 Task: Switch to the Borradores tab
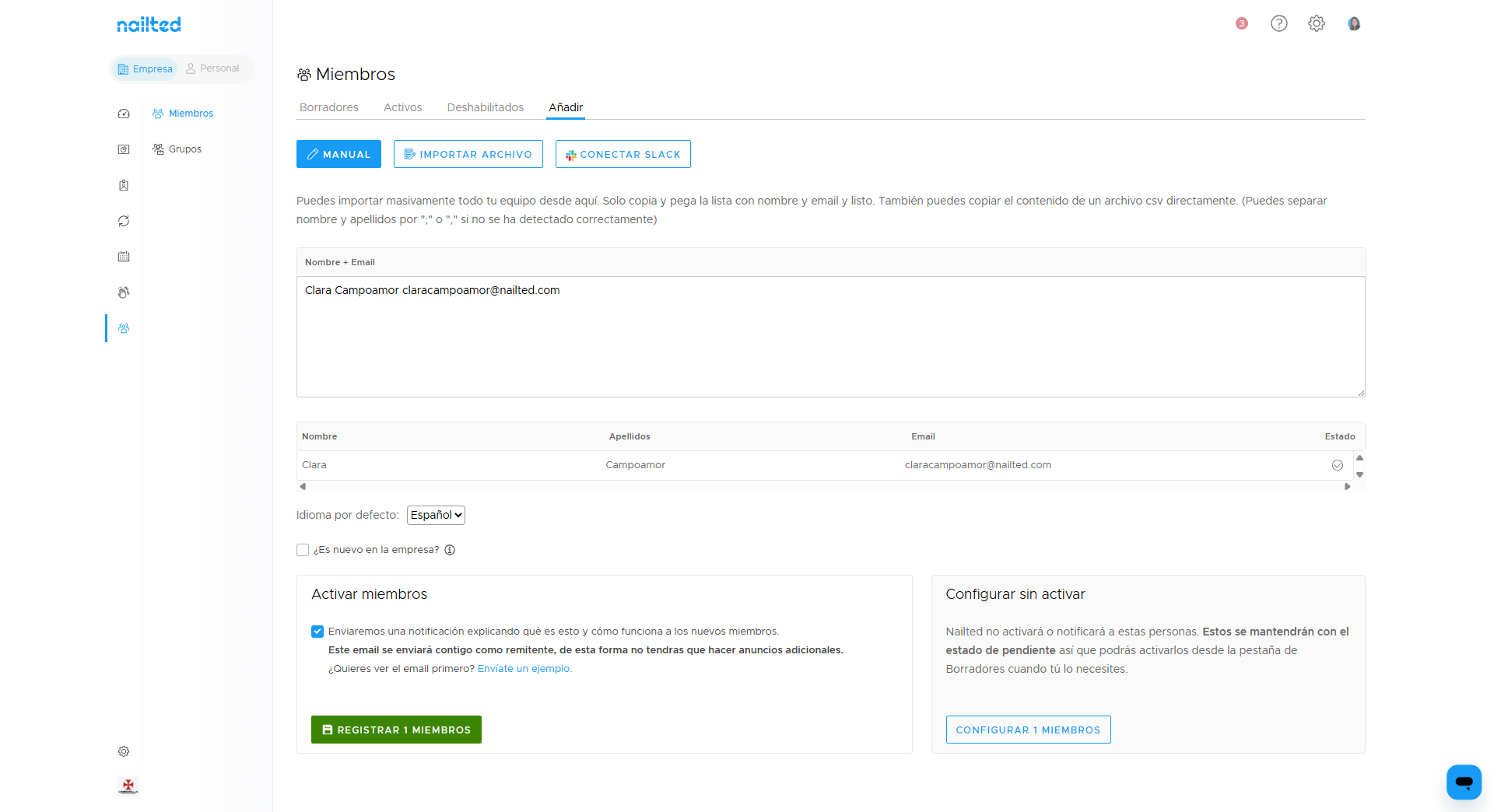coord(329,107)
